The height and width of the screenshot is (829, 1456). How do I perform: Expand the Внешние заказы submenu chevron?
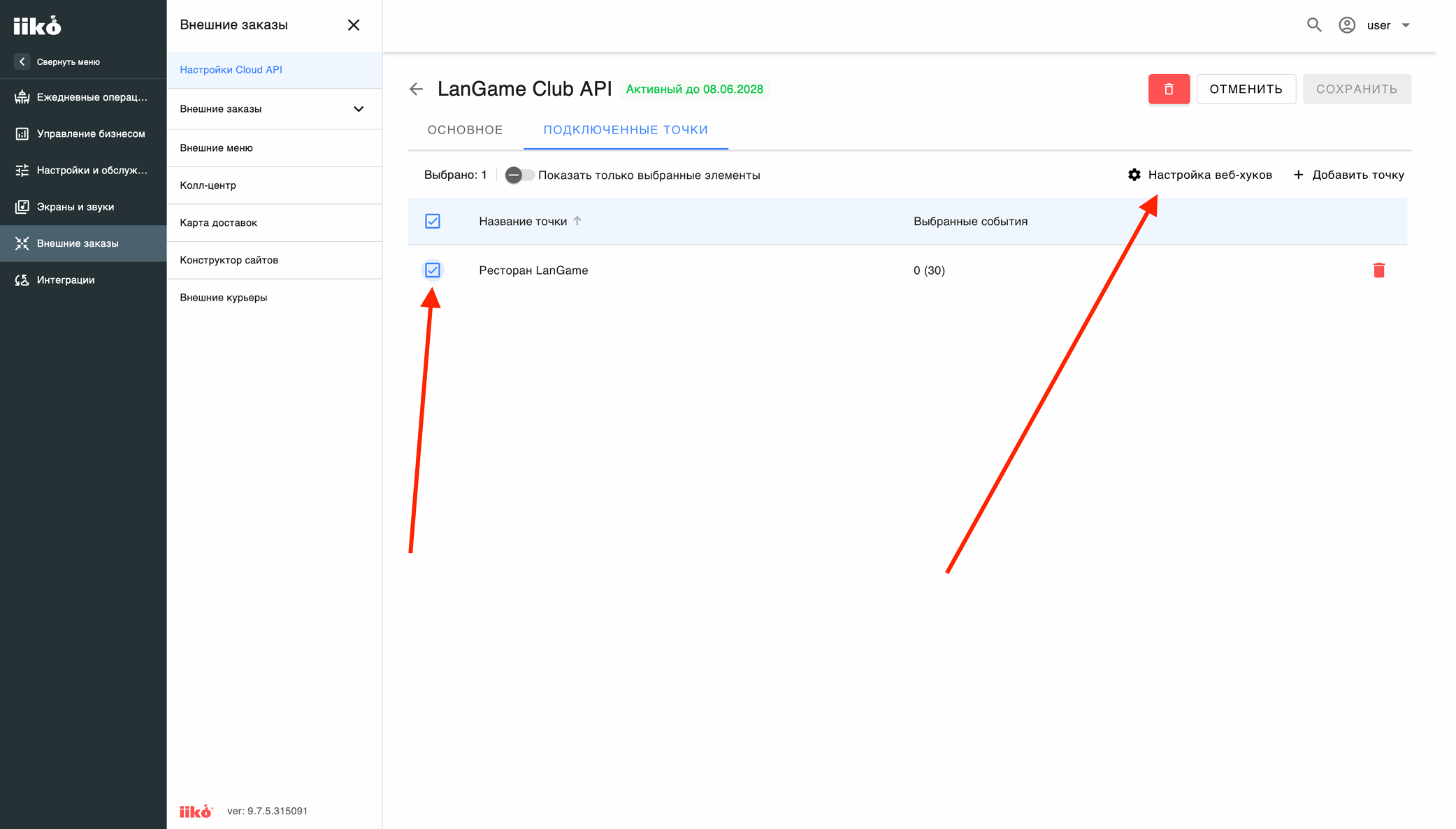click(x=359, y=109)
